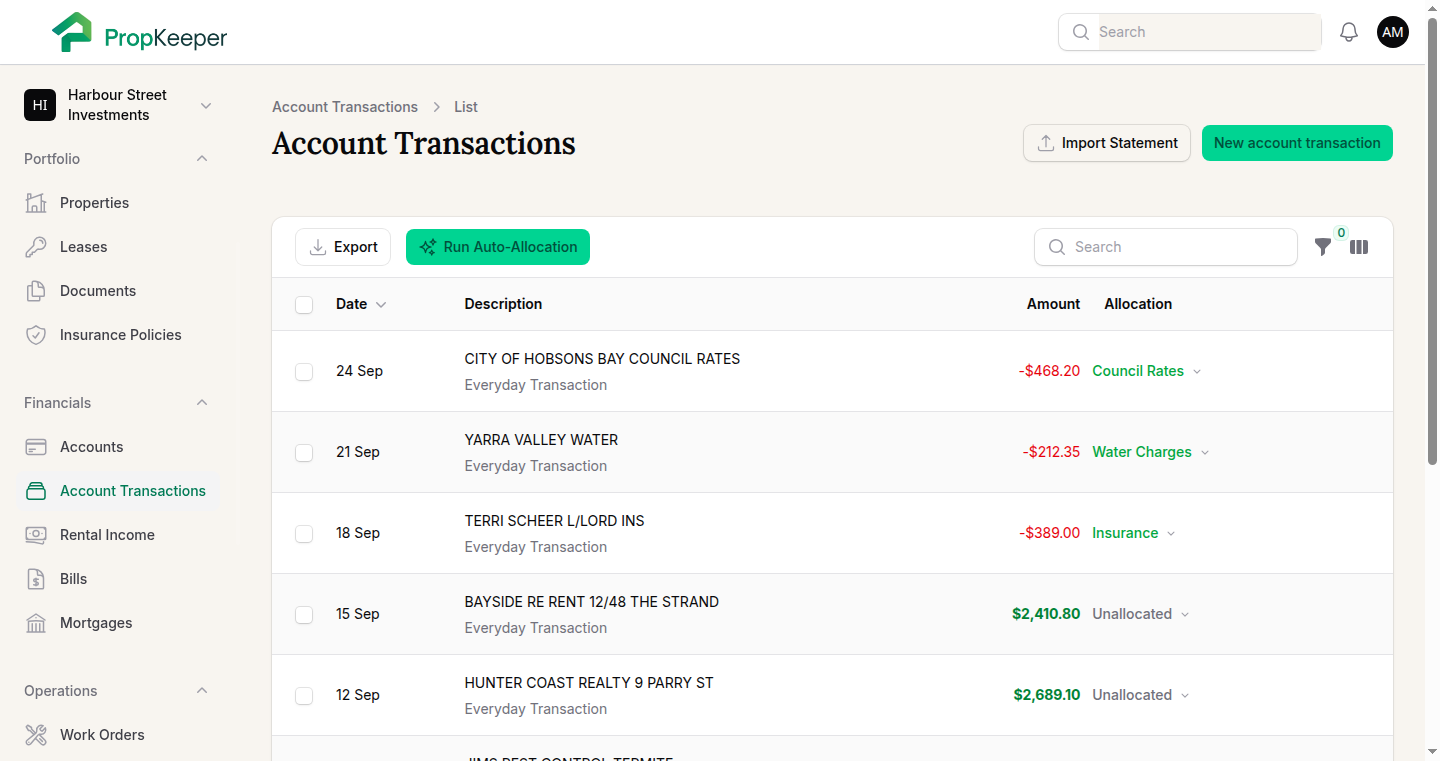Click magnifier icon in table search
The height and width of the screenshot is (761, 1440).
(1057, 247)
